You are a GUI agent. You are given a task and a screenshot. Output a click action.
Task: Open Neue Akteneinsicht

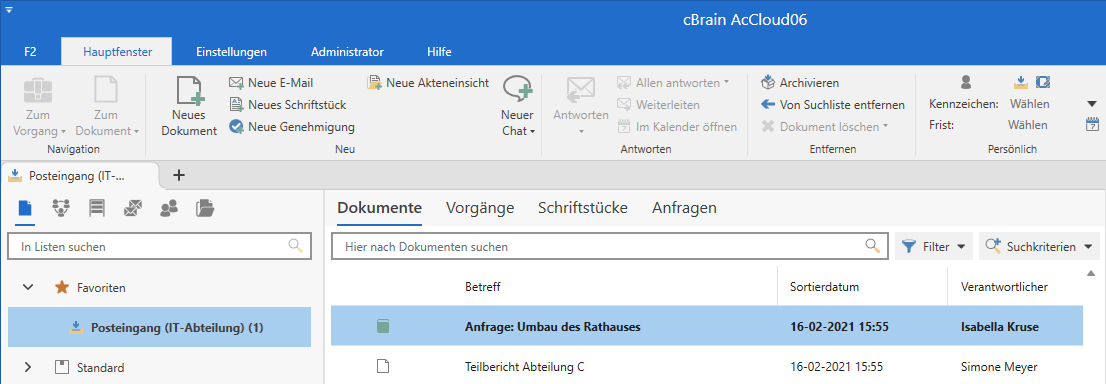click(x=428, y=83)
